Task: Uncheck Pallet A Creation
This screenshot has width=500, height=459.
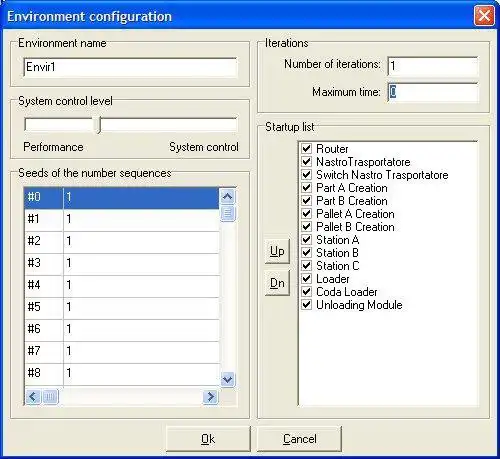Action: [x=306, y=213]
